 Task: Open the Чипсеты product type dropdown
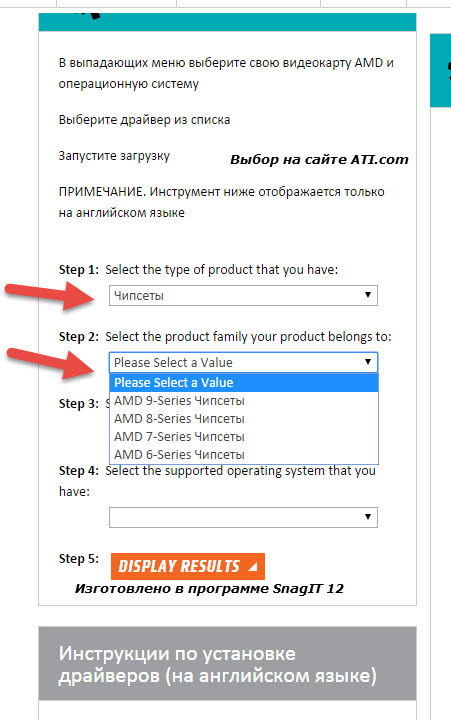243,295
